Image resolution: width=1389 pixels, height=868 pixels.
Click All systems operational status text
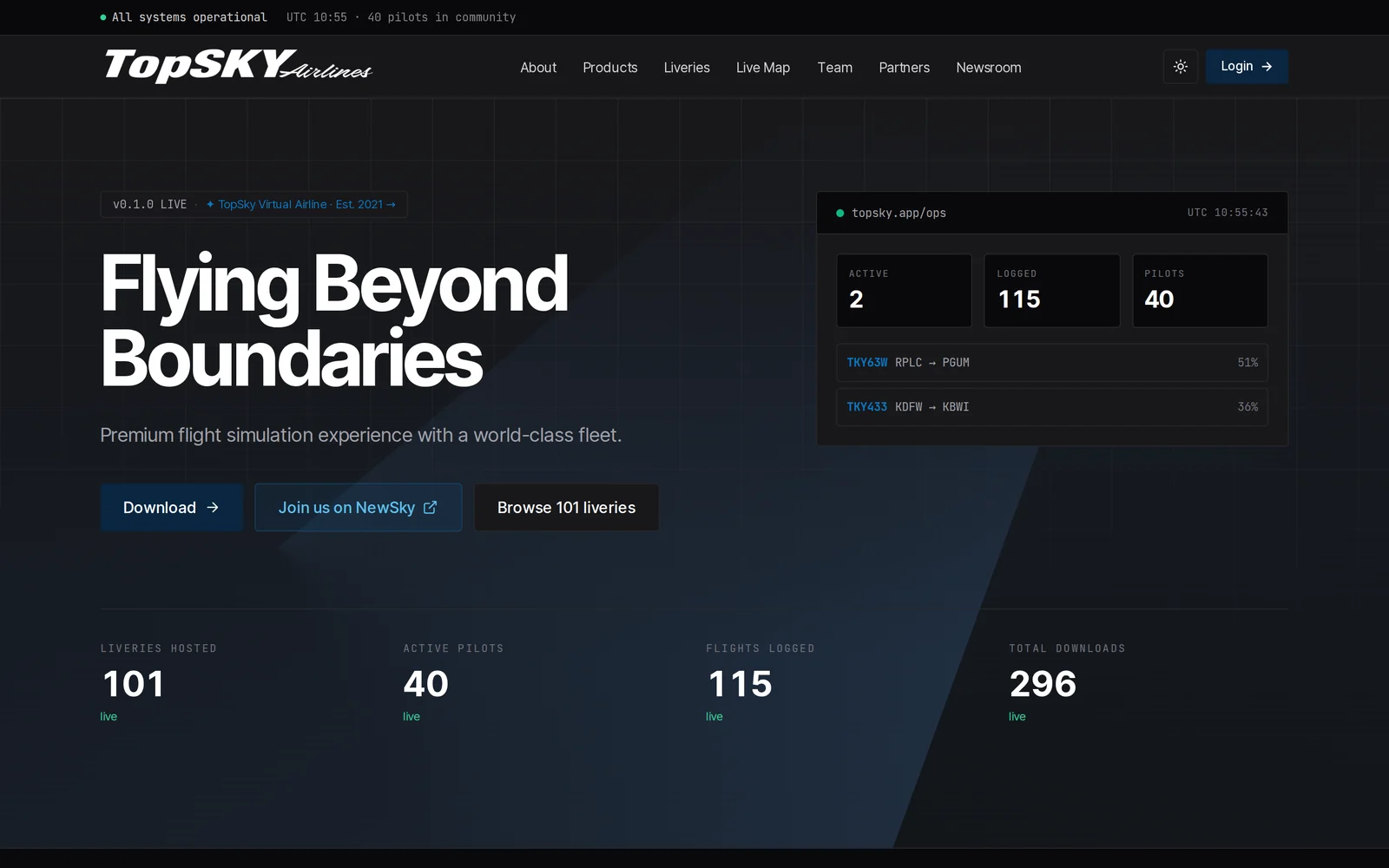click(189, 17)
